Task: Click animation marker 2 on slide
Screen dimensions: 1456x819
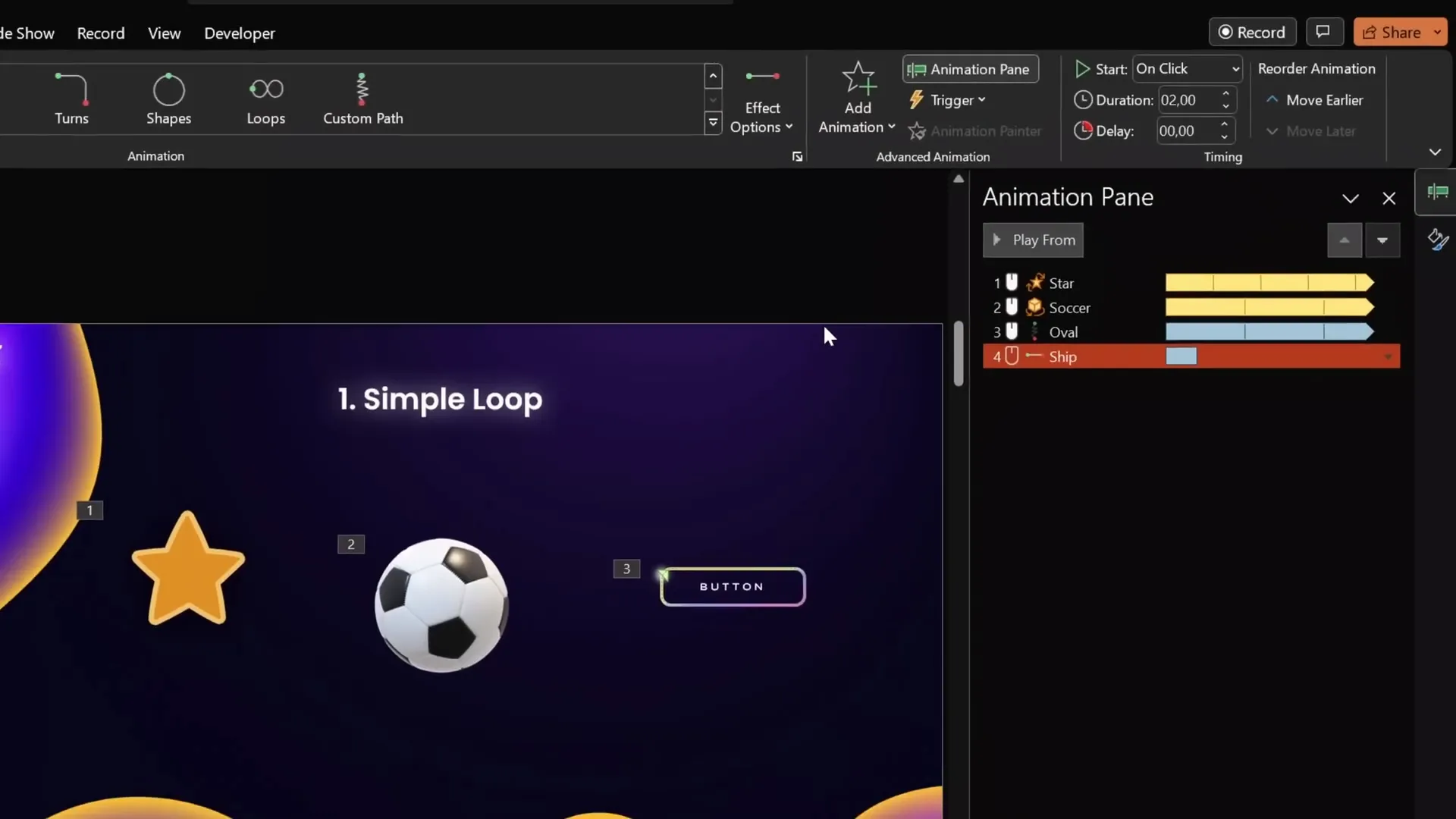Action: (x=350, y=544)
